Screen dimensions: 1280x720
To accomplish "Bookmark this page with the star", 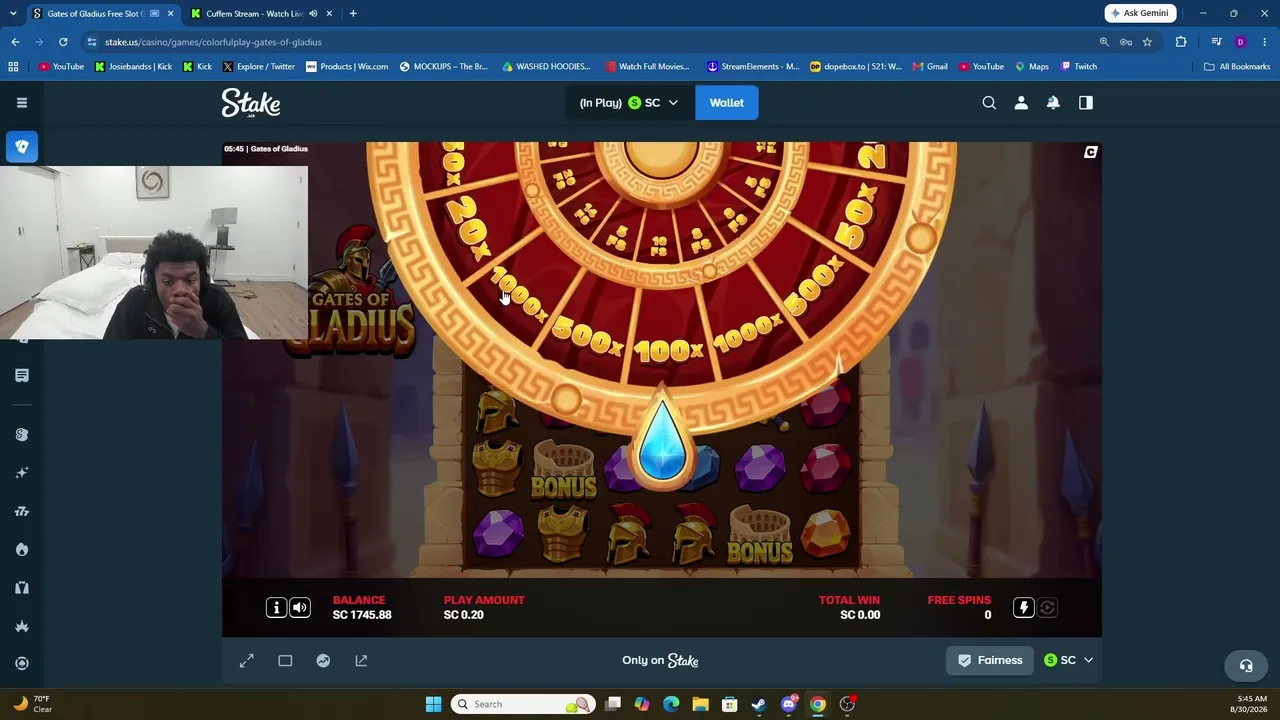I will [x=1147, y=42].
